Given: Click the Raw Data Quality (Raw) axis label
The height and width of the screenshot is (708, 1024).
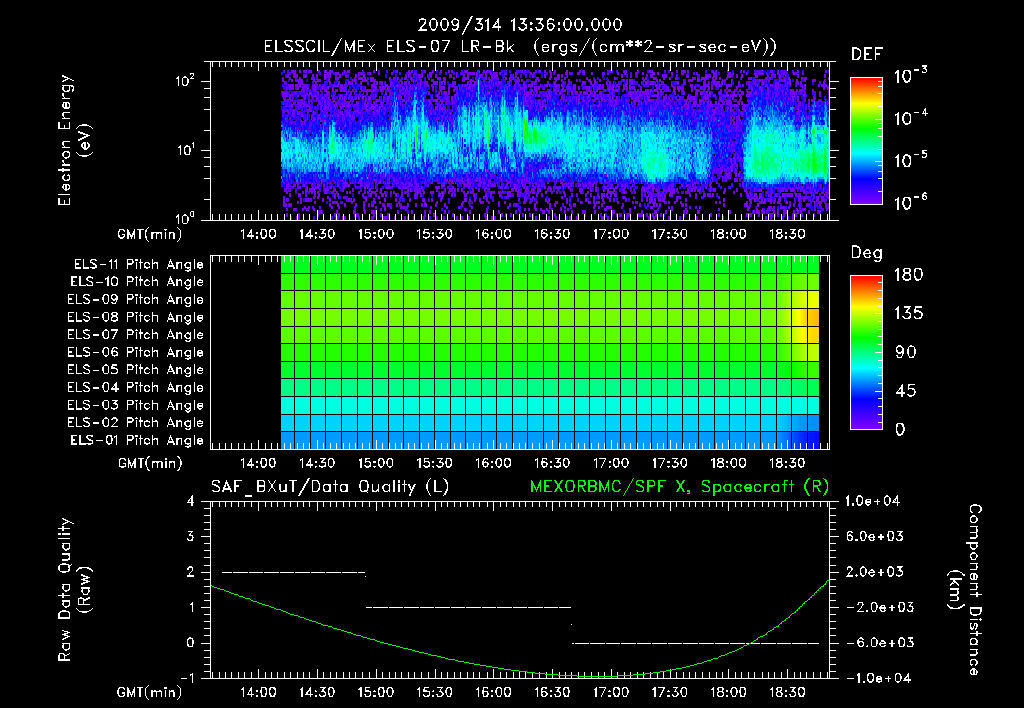Looking at the screenshot, I should 74,589.
